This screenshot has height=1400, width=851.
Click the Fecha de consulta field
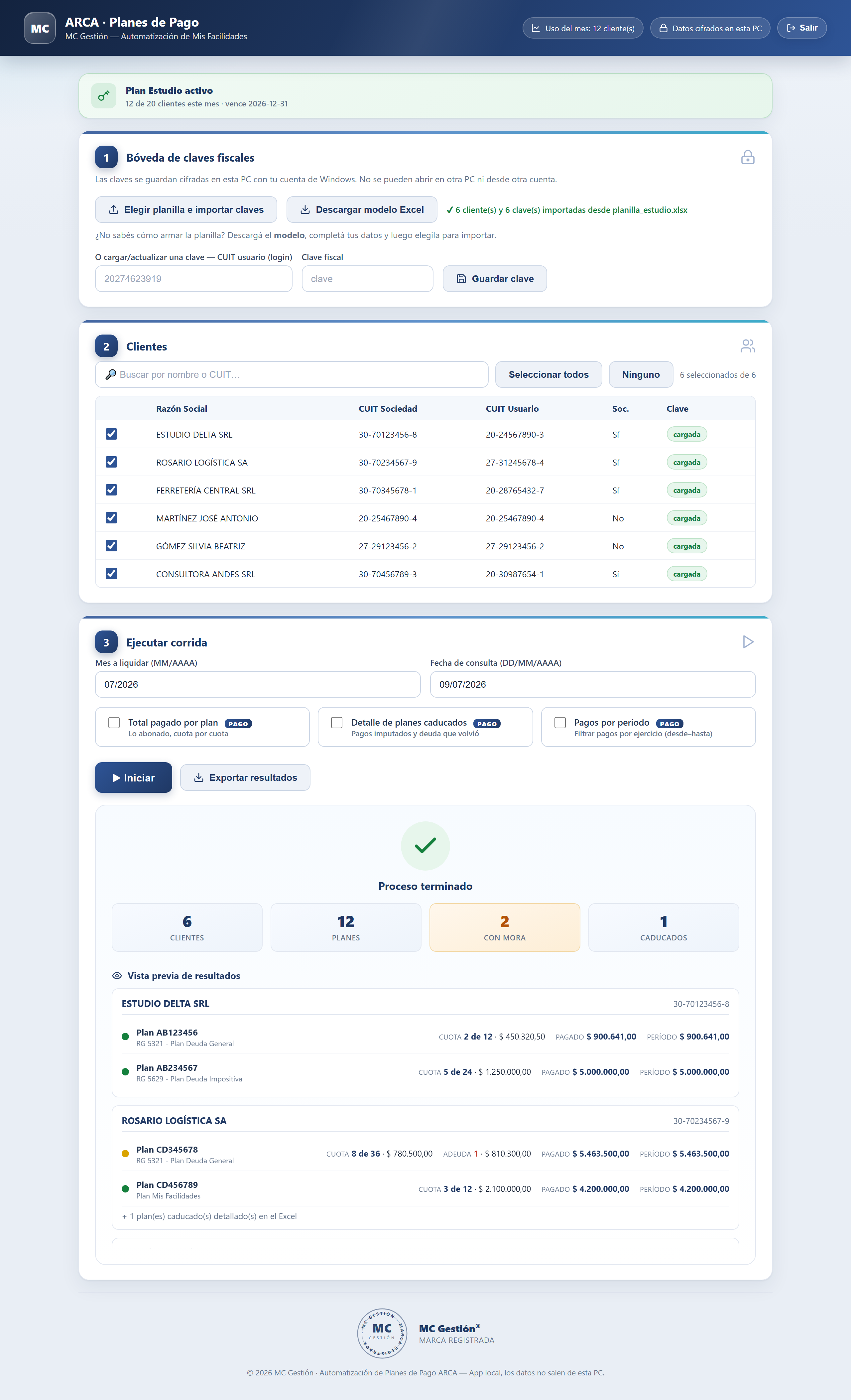click(x=593, y=685)
